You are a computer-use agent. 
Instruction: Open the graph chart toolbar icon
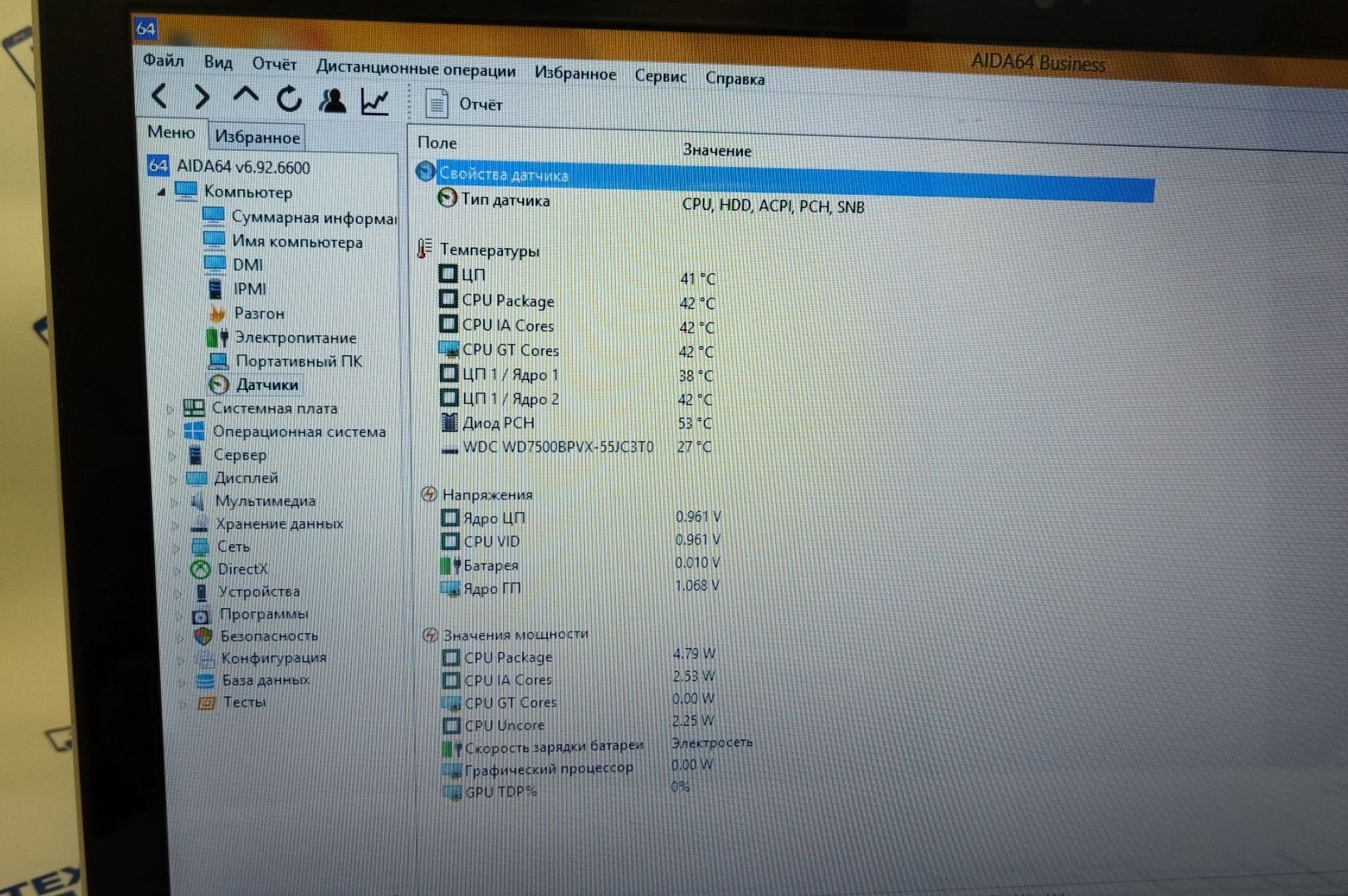click(x=375, y=102)
